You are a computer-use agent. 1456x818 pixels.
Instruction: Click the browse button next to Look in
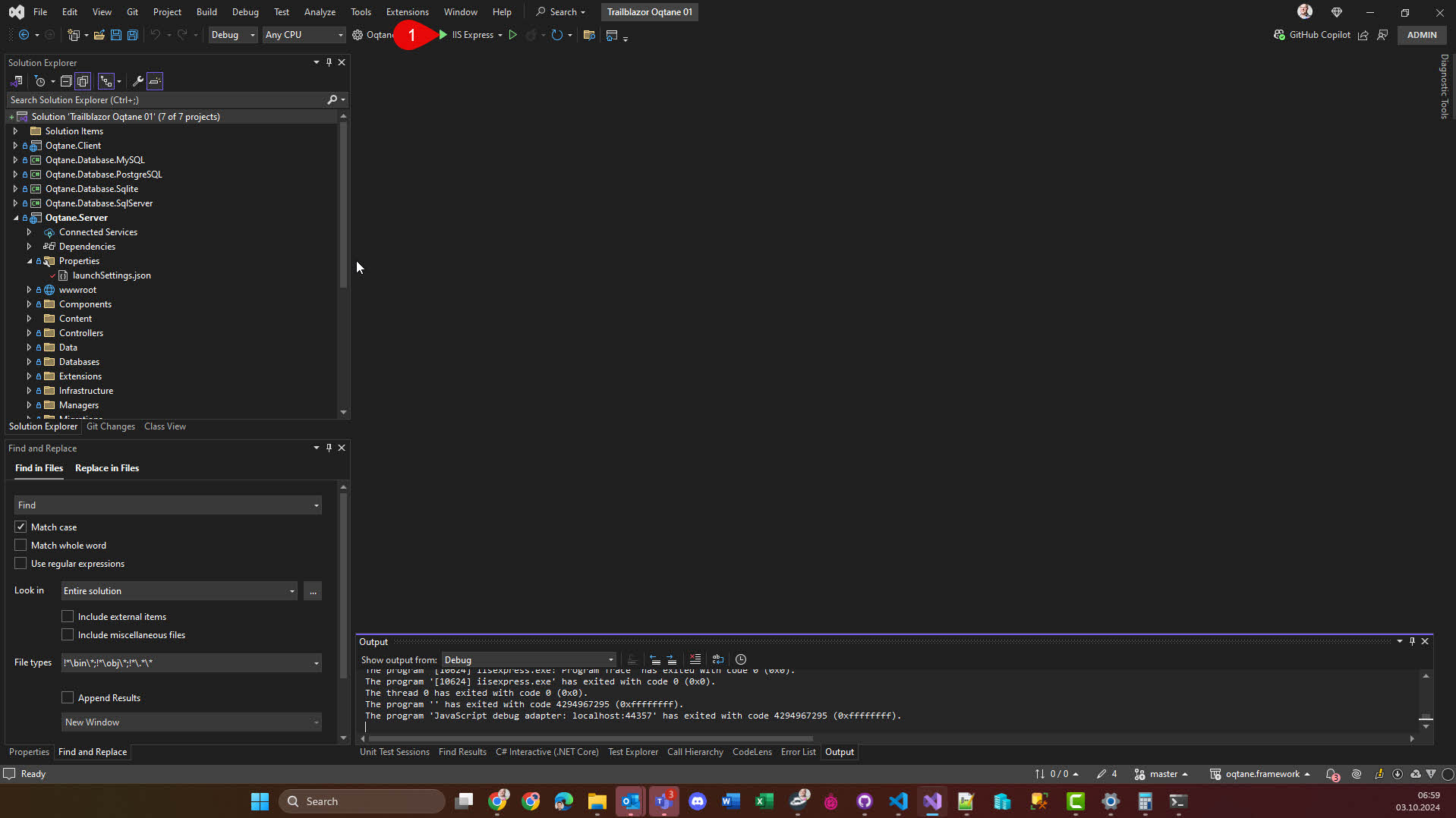click(x=313, y=590)
